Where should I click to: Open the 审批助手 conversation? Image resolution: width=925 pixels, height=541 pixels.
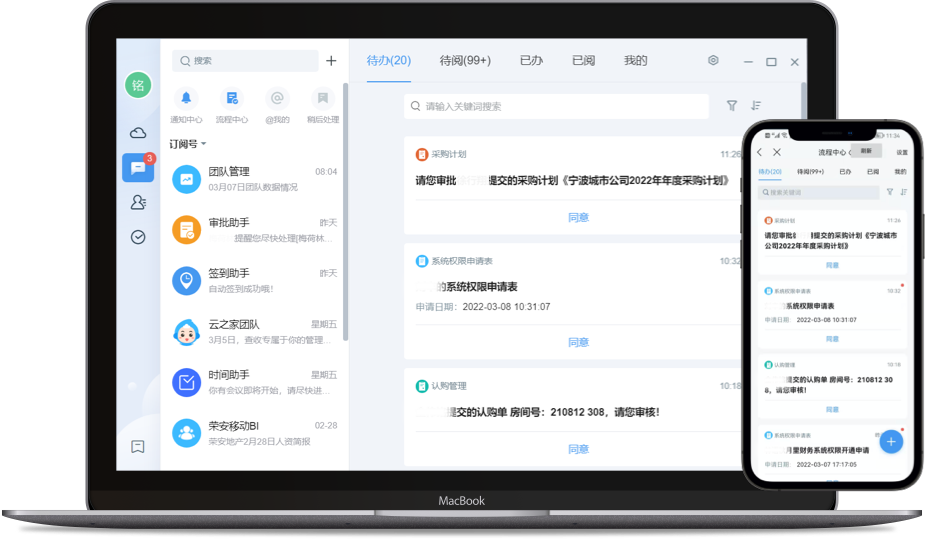(254, 230)
